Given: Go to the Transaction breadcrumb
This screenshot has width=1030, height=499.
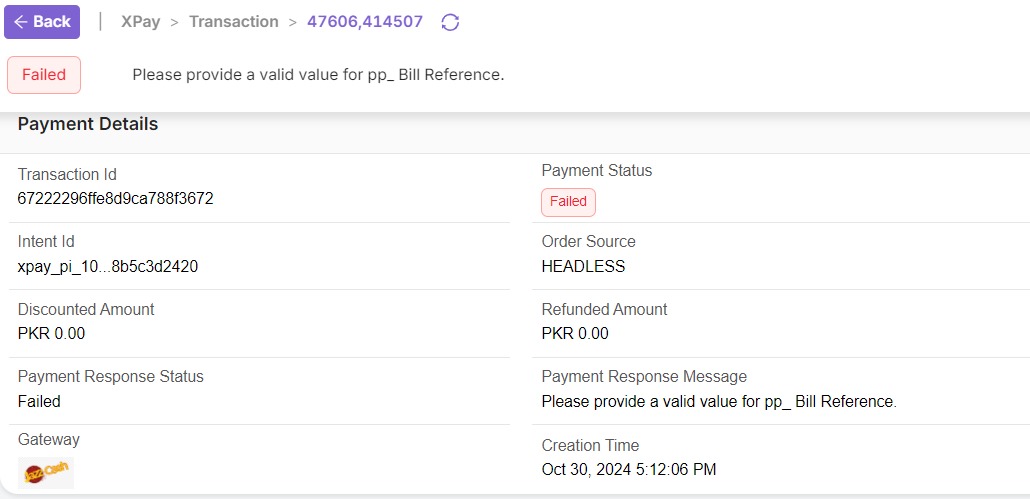Looking at the screenshot, I should (x=234, y=22).
